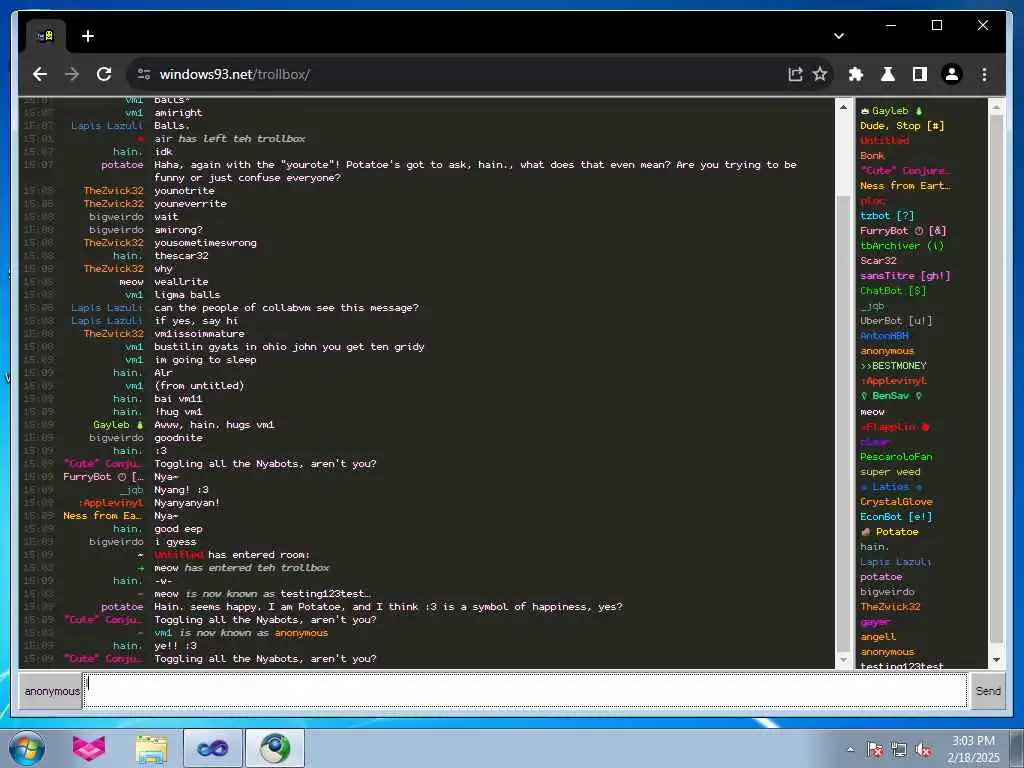The height and width of the screenshot is (768, 1024).
Task: Reload the trollbox page
Action: pos(104,74)
